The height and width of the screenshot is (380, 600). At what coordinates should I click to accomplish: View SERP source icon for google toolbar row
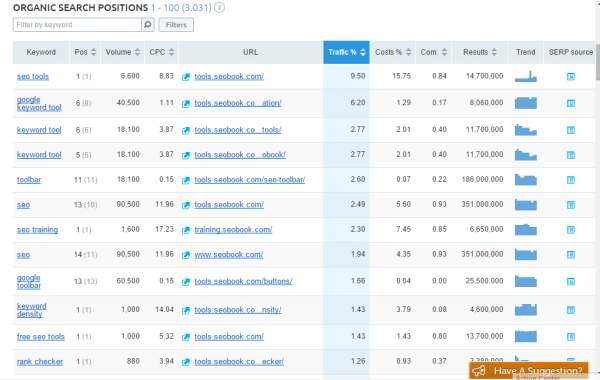[571, 282]
